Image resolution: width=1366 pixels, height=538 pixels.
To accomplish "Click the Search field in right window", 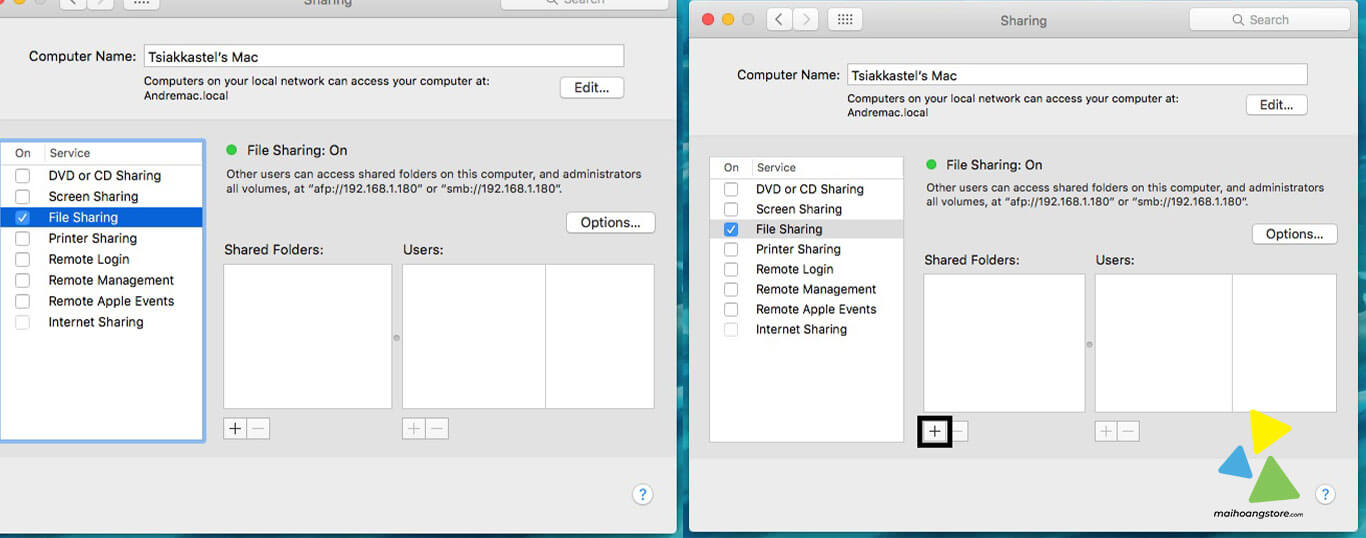I will click(1269, 19).
